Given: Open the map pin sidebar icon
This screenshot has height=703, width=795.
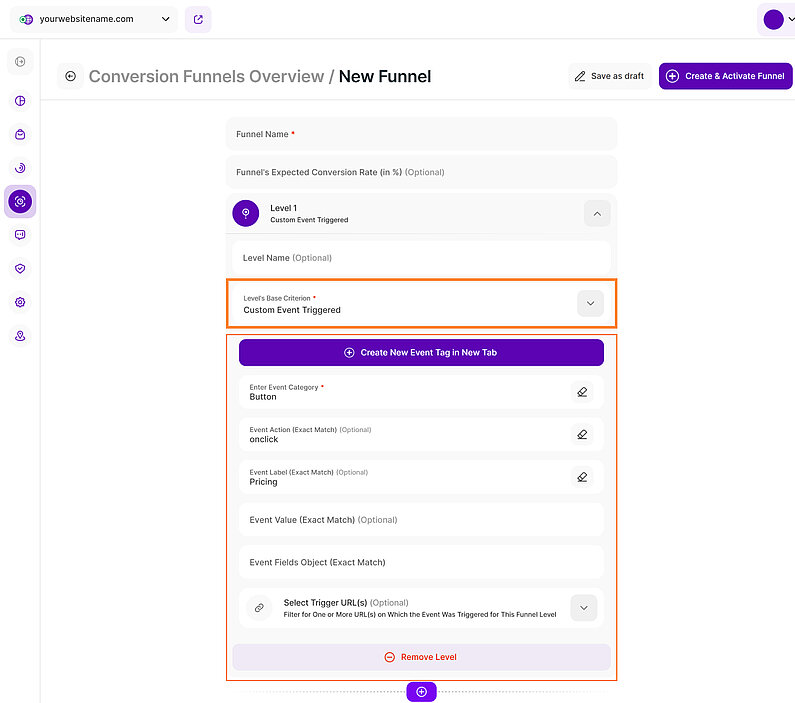Looking at the screenshot, I should pyautogui.click(x=20, y=336).
